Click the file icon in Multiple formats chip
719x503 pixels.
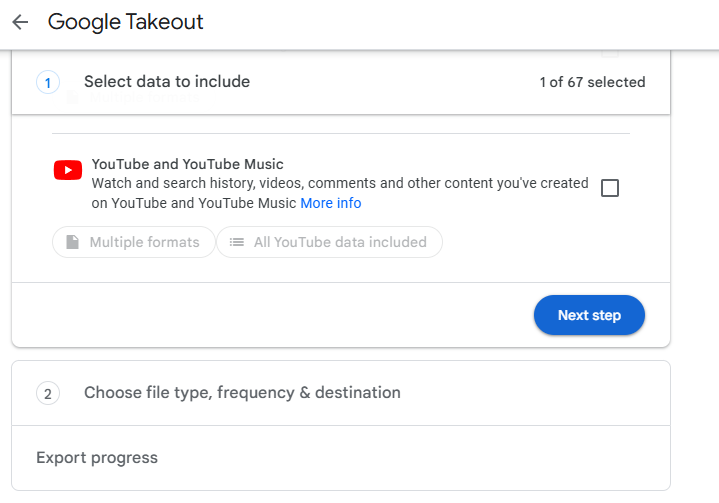click(72, 242)
